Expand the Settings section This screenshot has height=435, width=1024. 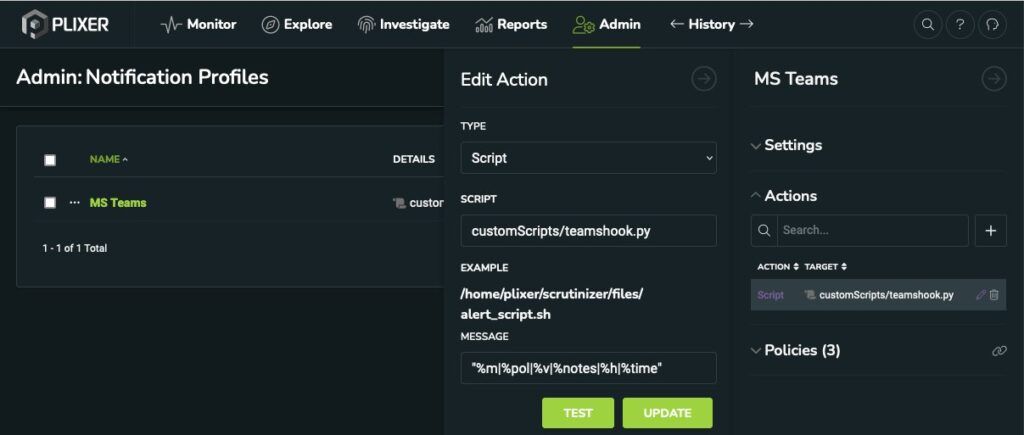(x=786, y=145)
